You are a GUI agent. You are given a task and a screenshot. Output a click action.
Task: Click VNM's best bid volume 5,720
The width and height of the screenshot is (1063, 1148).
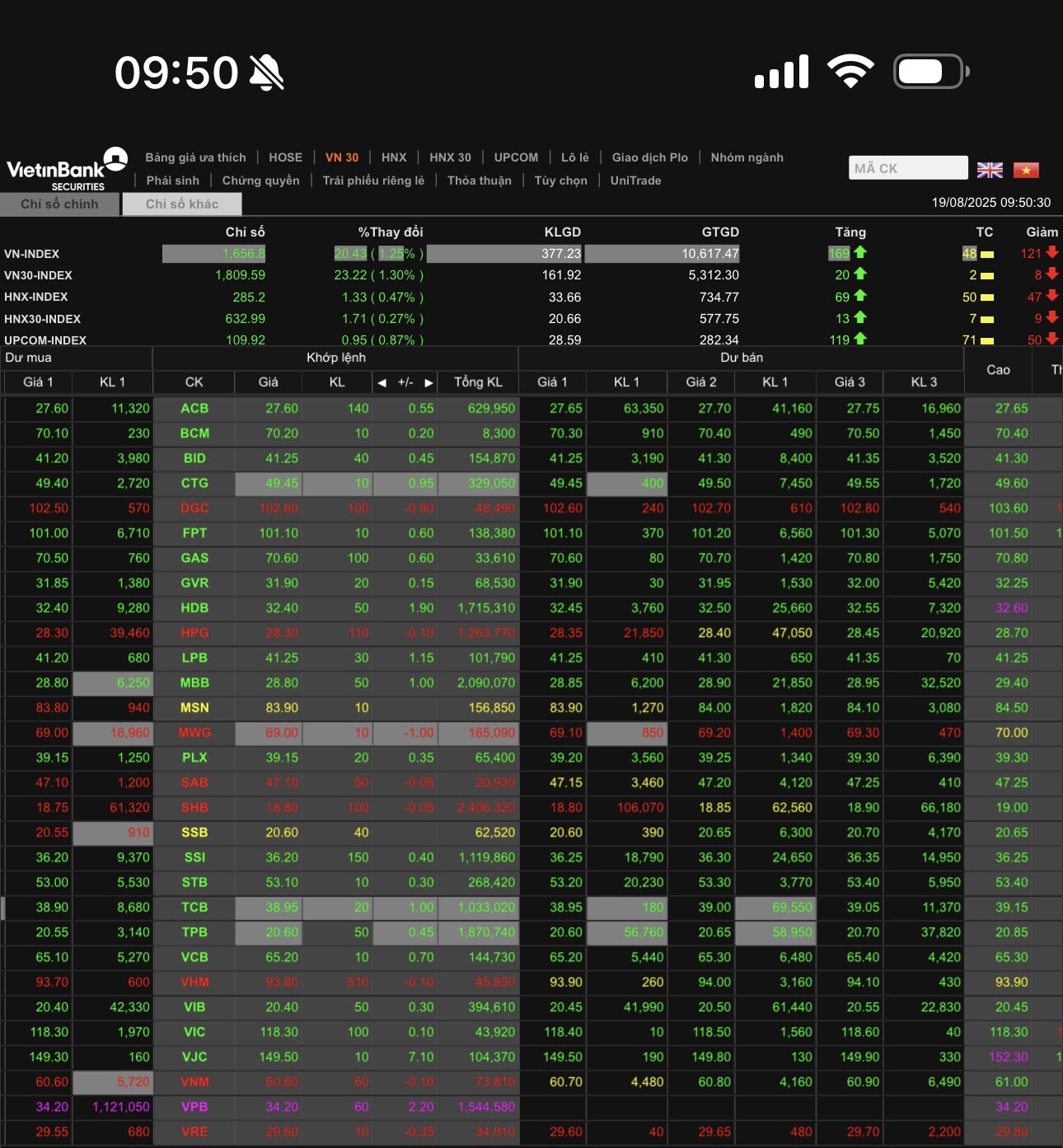[133, 1082]
